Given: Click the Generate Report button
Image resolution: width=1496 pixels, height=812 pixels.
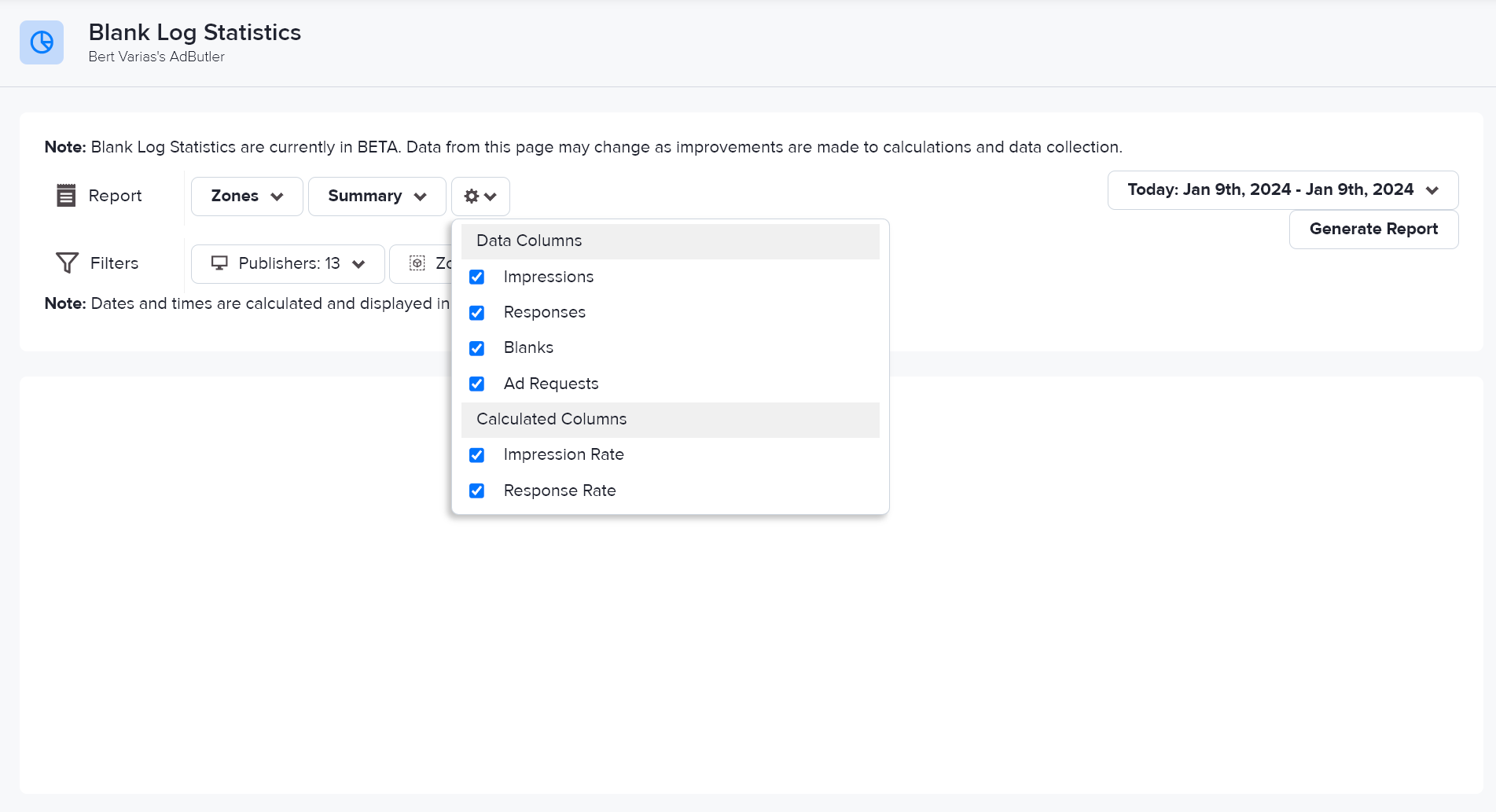Looking at the screenshot, I should (1373, 230).
